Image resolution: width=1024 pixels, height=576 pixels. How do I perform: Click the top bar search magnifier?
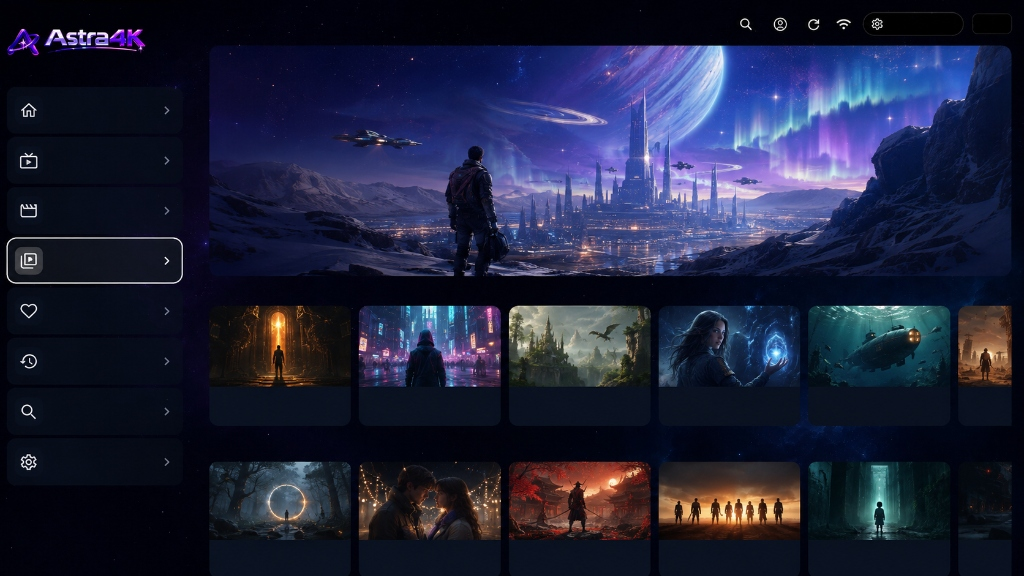(746, 24)
